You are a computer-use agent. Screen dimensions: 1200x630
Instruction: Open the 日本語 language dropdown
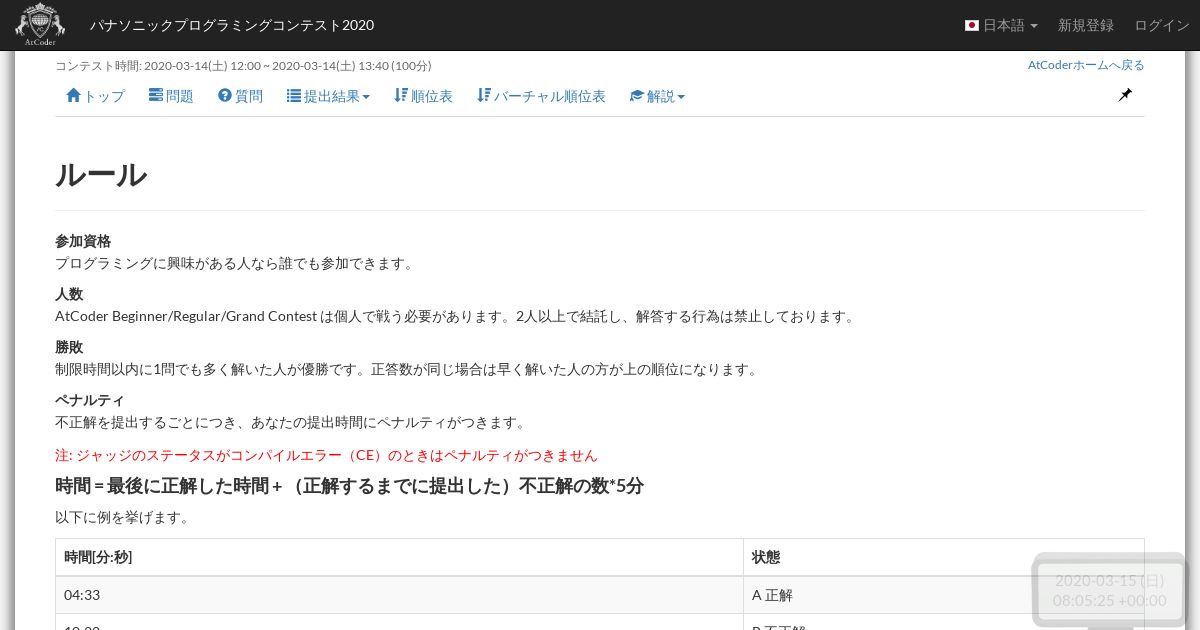point(1001,25)
